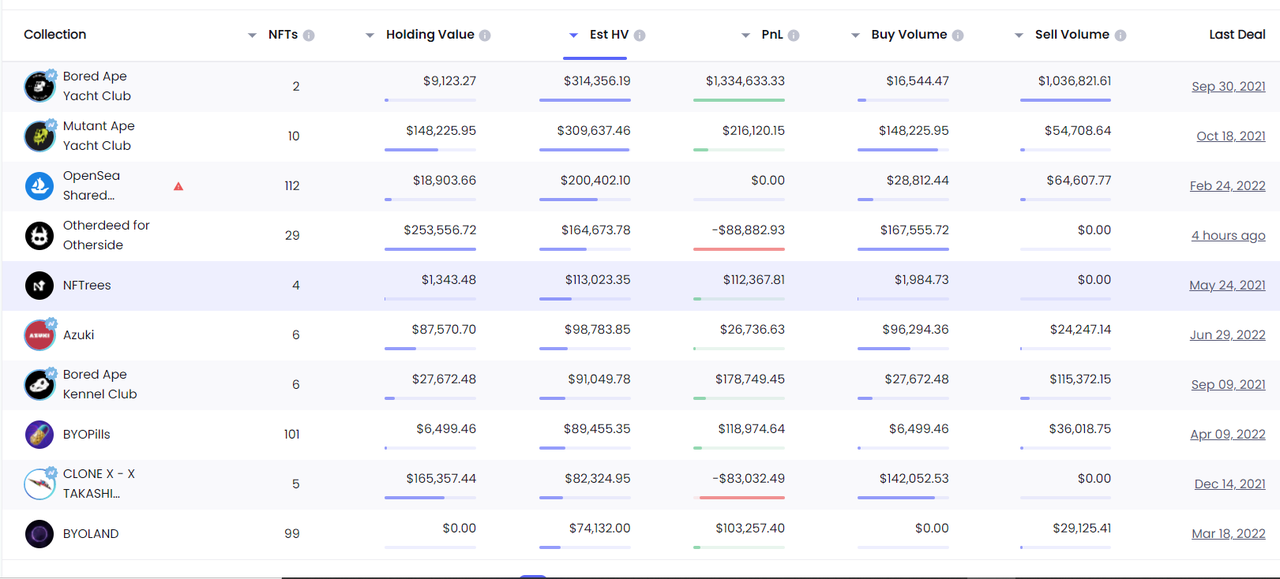
Task: Sort by Holding Value using its arrow
Action: point(370,36)
